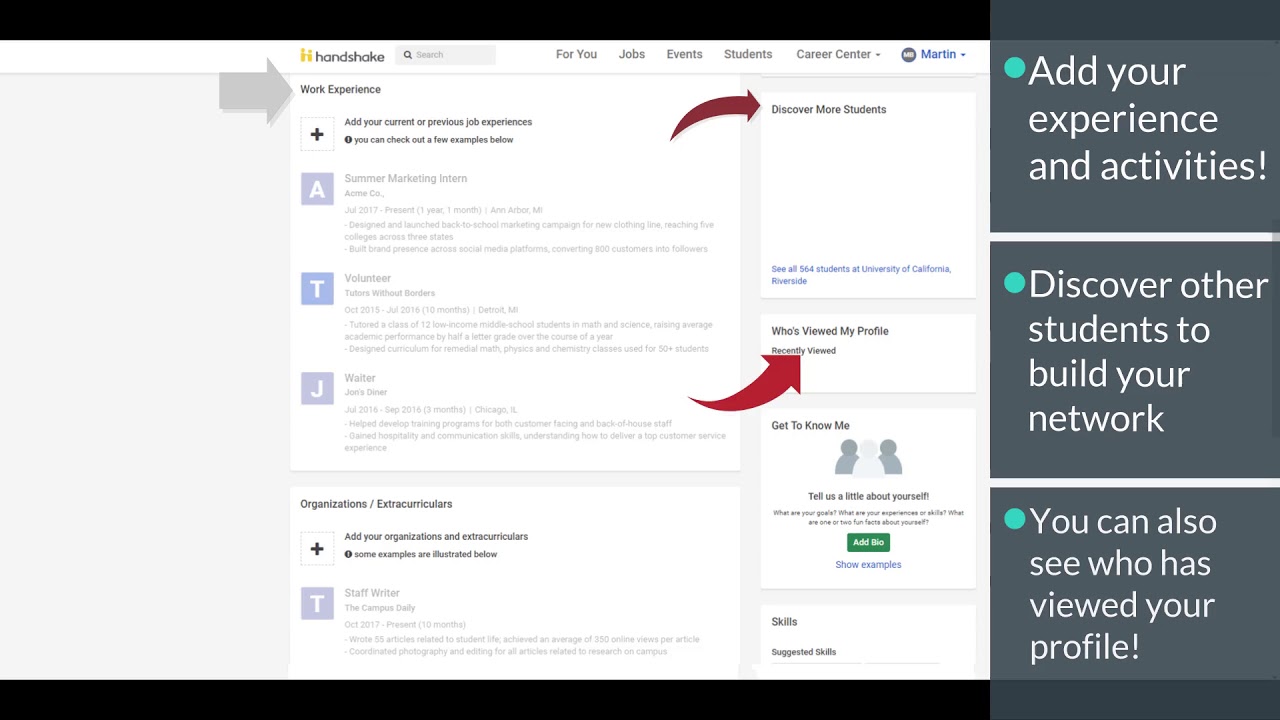Open the Career Center dropdown
The width and height of the screenshot is (1280, 720).
[x=838, y=55]
